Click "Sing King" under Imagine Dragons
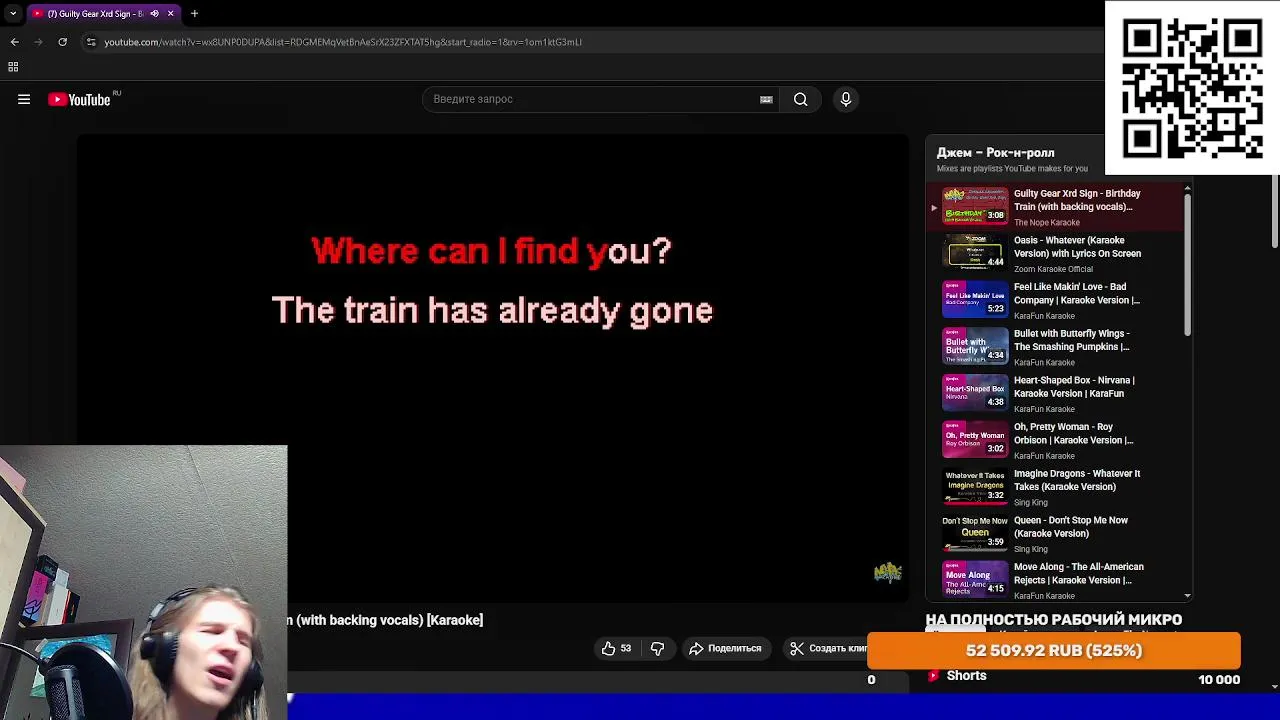 pyautogui.click(x=1031, y=503)
